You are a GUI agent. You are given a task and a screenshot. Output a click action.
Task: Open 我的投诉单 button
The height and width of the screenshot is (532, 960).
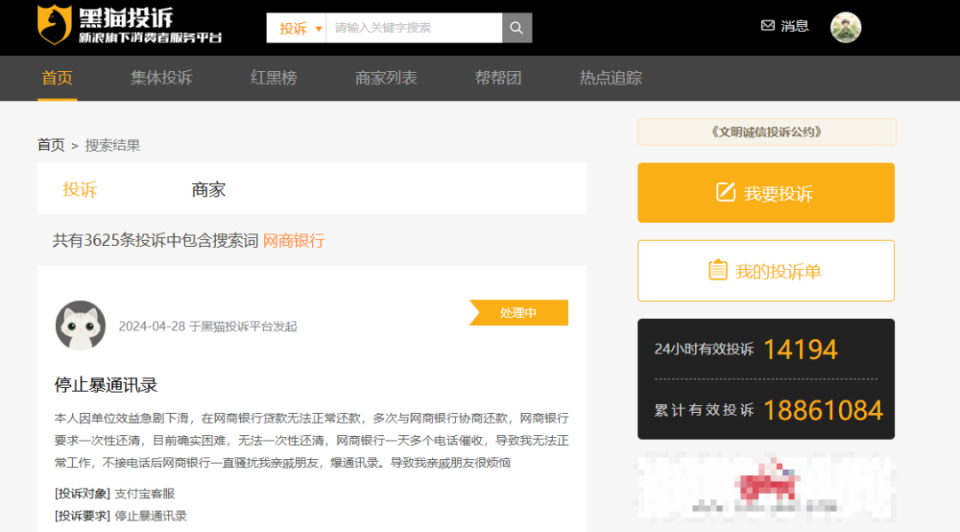click(x=766, y=271)
